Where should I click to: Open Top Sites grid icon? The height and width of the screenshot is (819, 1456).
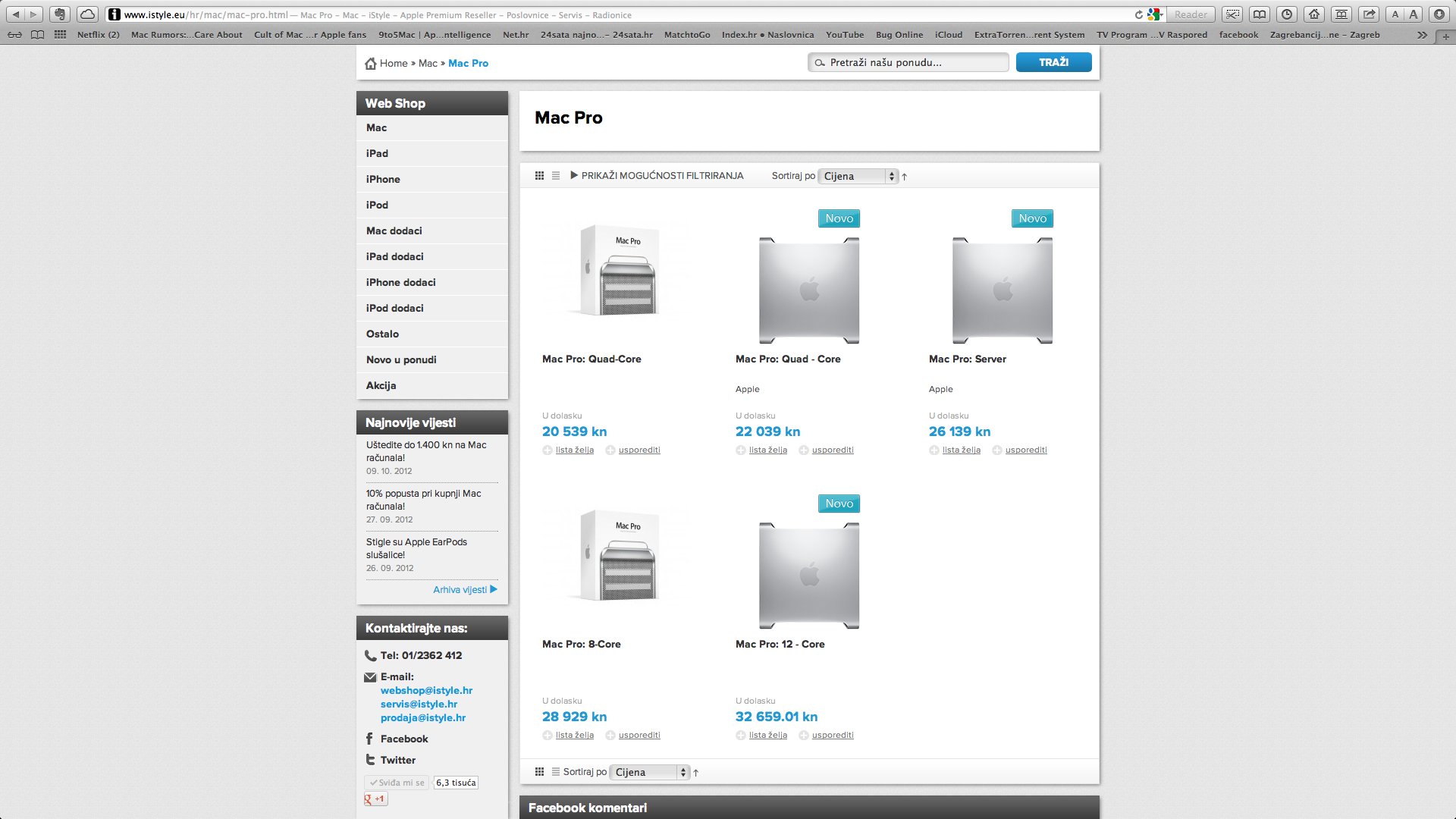(x=60, y=35)
